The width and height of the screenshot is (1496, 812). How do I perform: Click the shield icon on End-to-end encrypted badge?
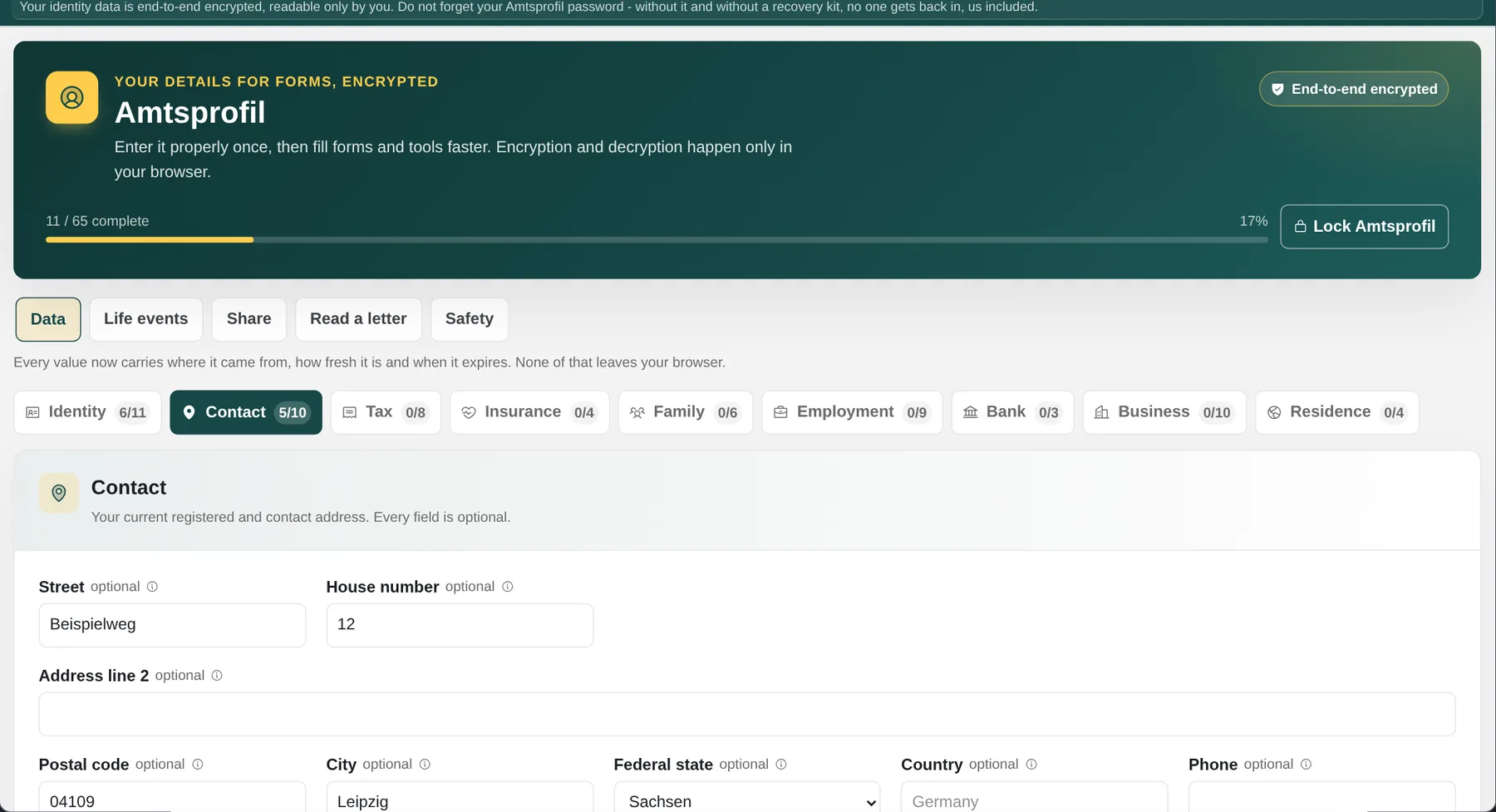(x=1277, y=90)
